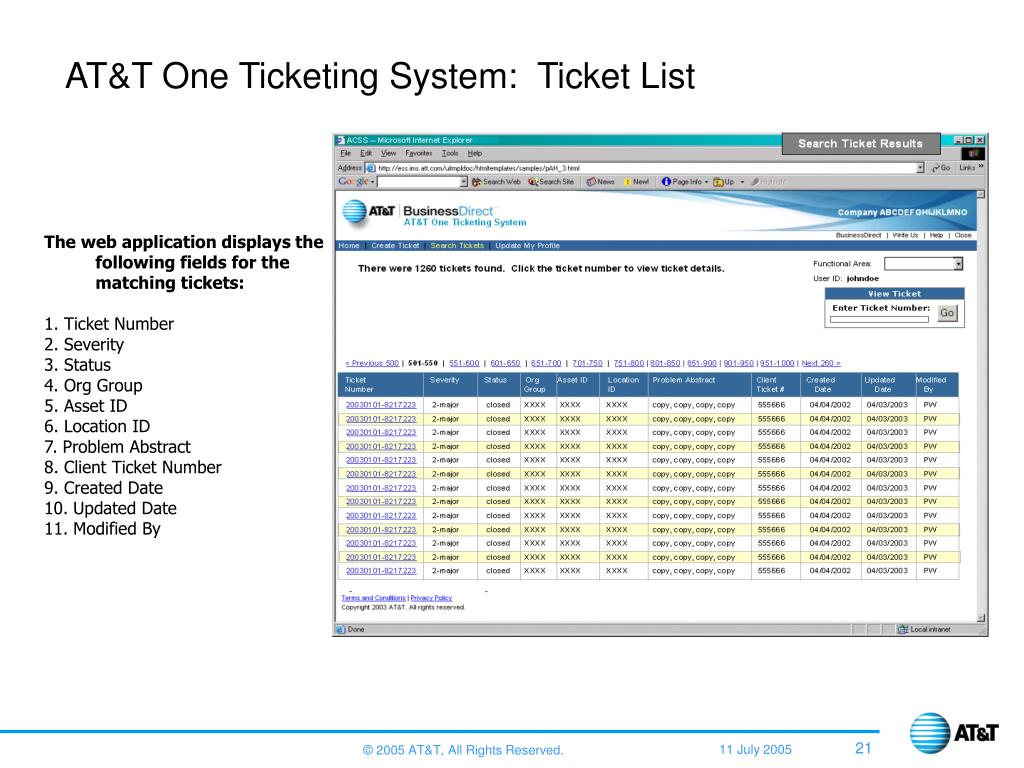Open the View menu
Screen dimensions: 1024x768
point(389,153)
